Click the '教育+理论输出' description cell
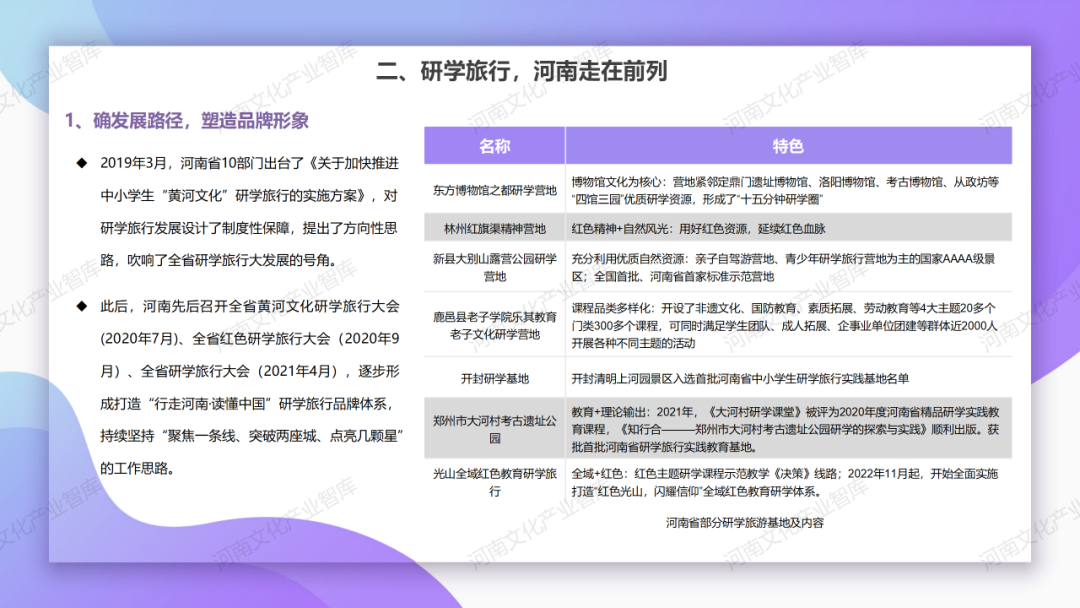Viewport: 1080px width, 608px height. click(x=790, y=428)
